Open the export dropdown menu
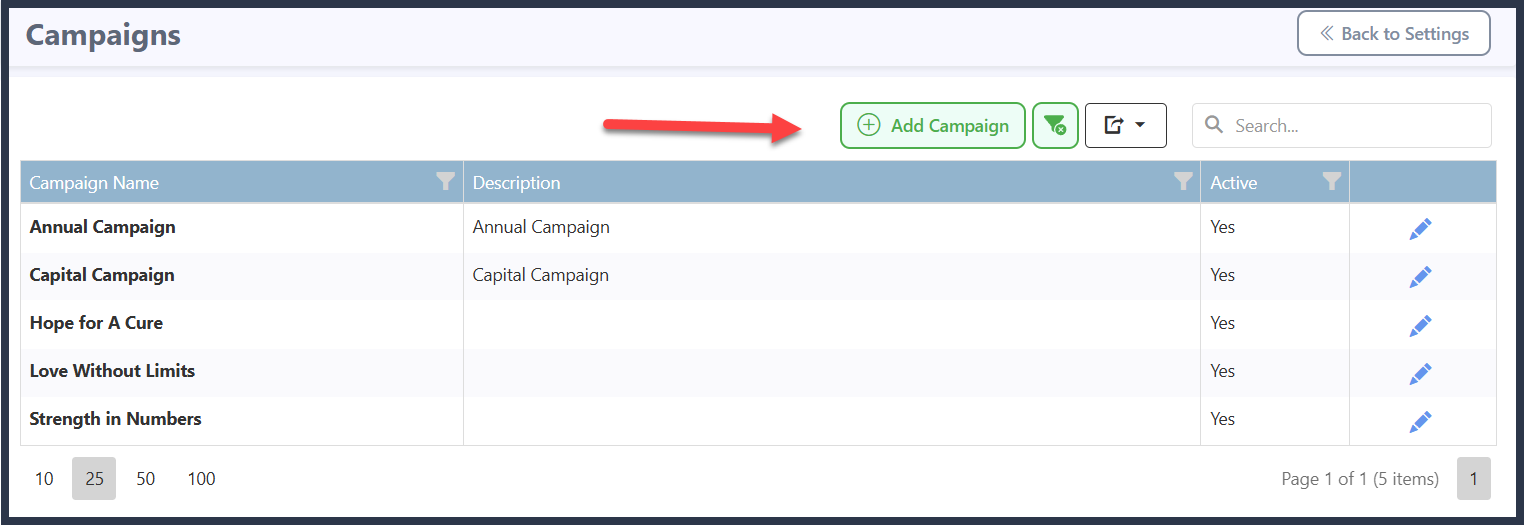The height and width of the screenshot is (525, 1524). [1125, 126]
